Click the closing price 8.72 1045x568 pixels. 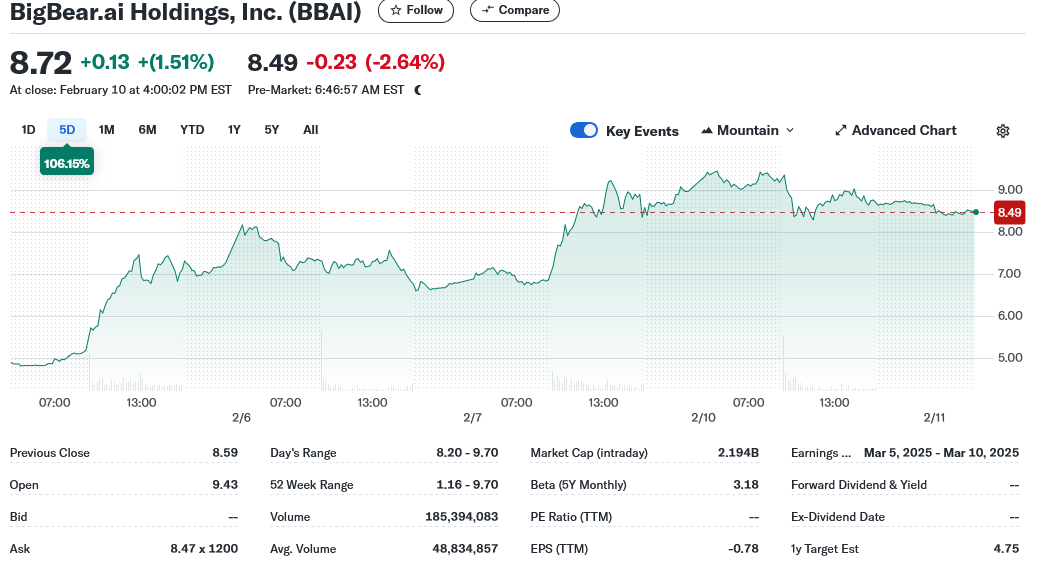[x=40, y=63]
